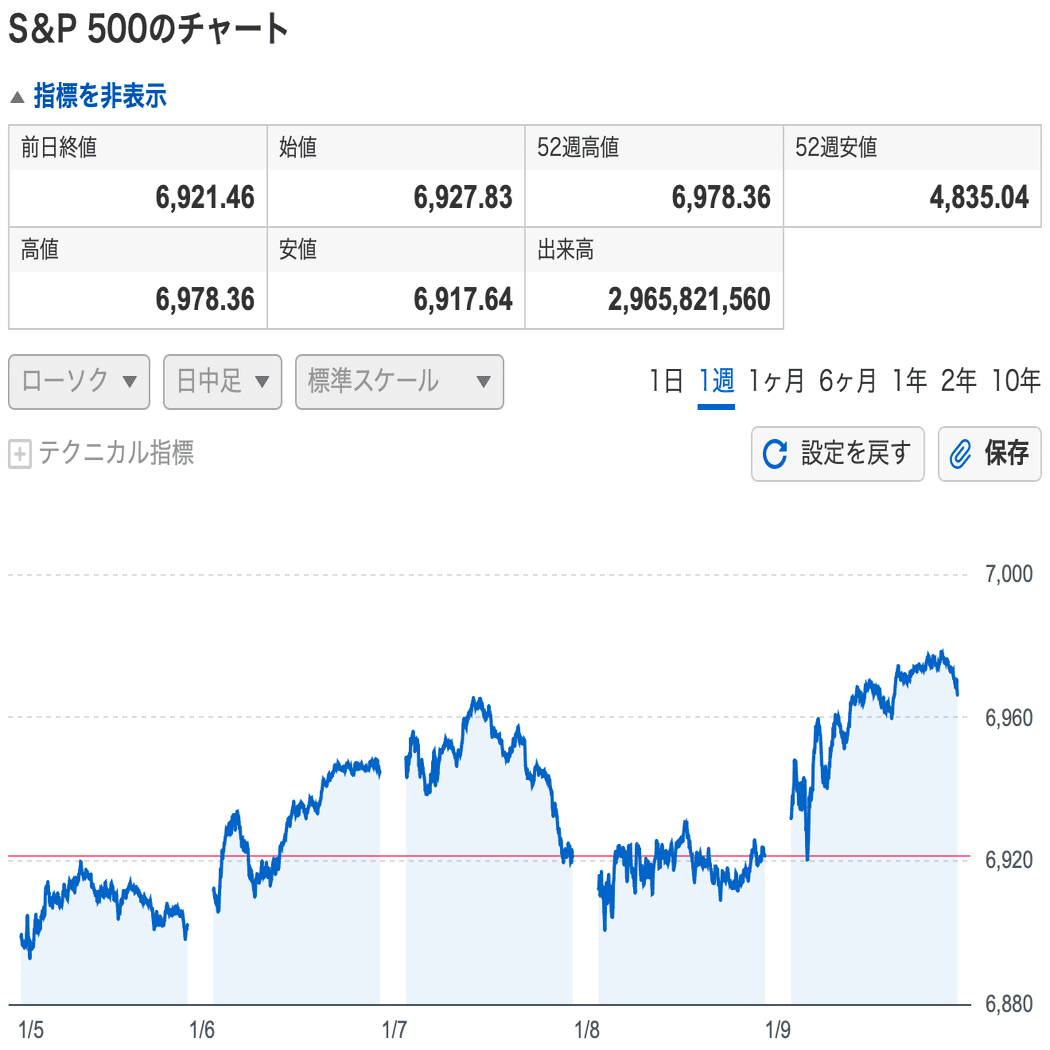Click the 指標を非表示 link
Viewport: 1050px width, 1050px height.
click(100, 96)
